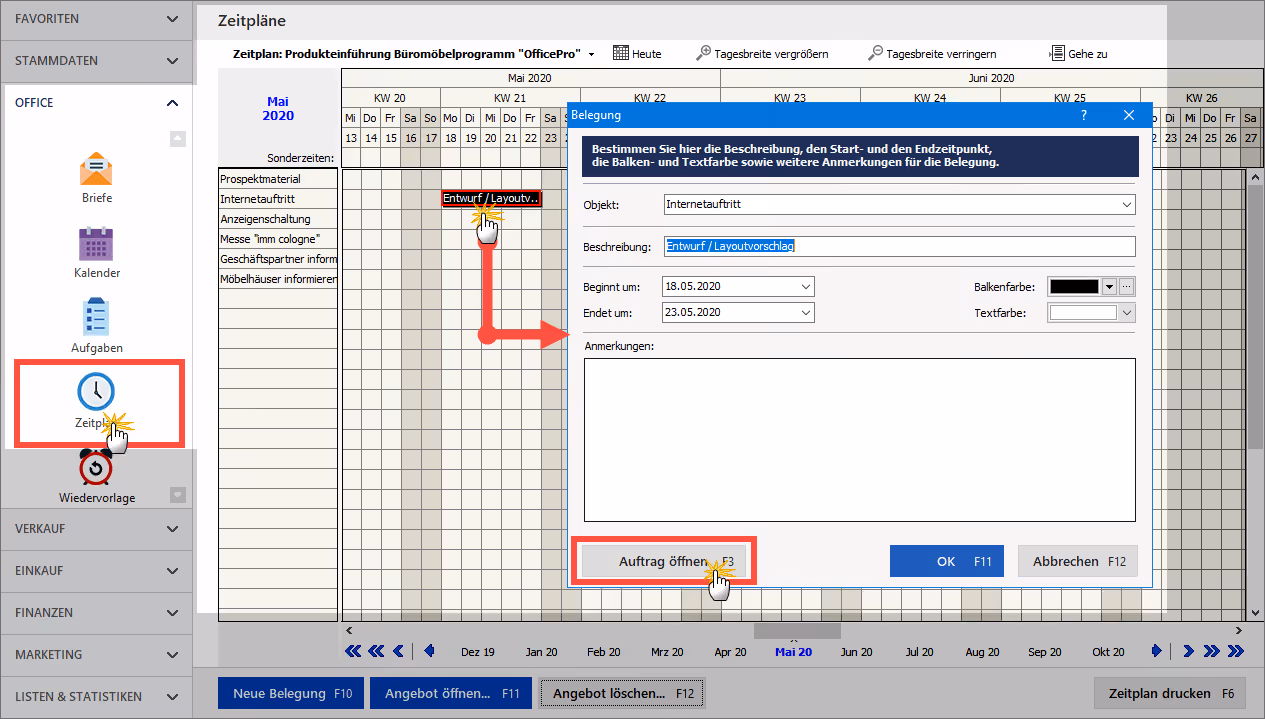
Task: Click the Beschreibung text field
Action: pyautogui.click(x=899, y=246)
